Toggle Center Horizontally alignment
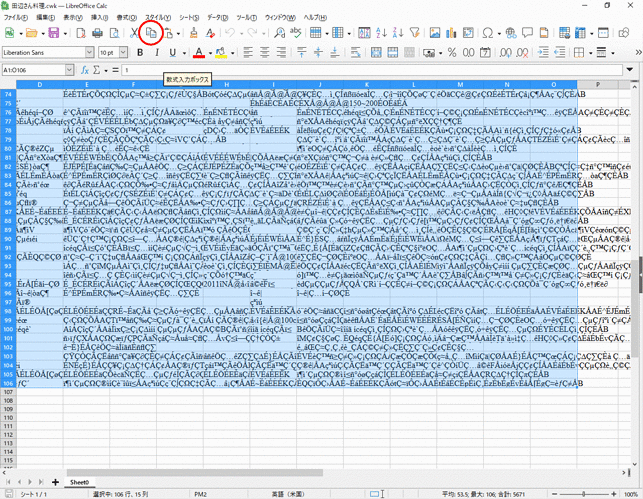This screenshot has height=499, width=643. pyautogui.click(x=264, y=52)
